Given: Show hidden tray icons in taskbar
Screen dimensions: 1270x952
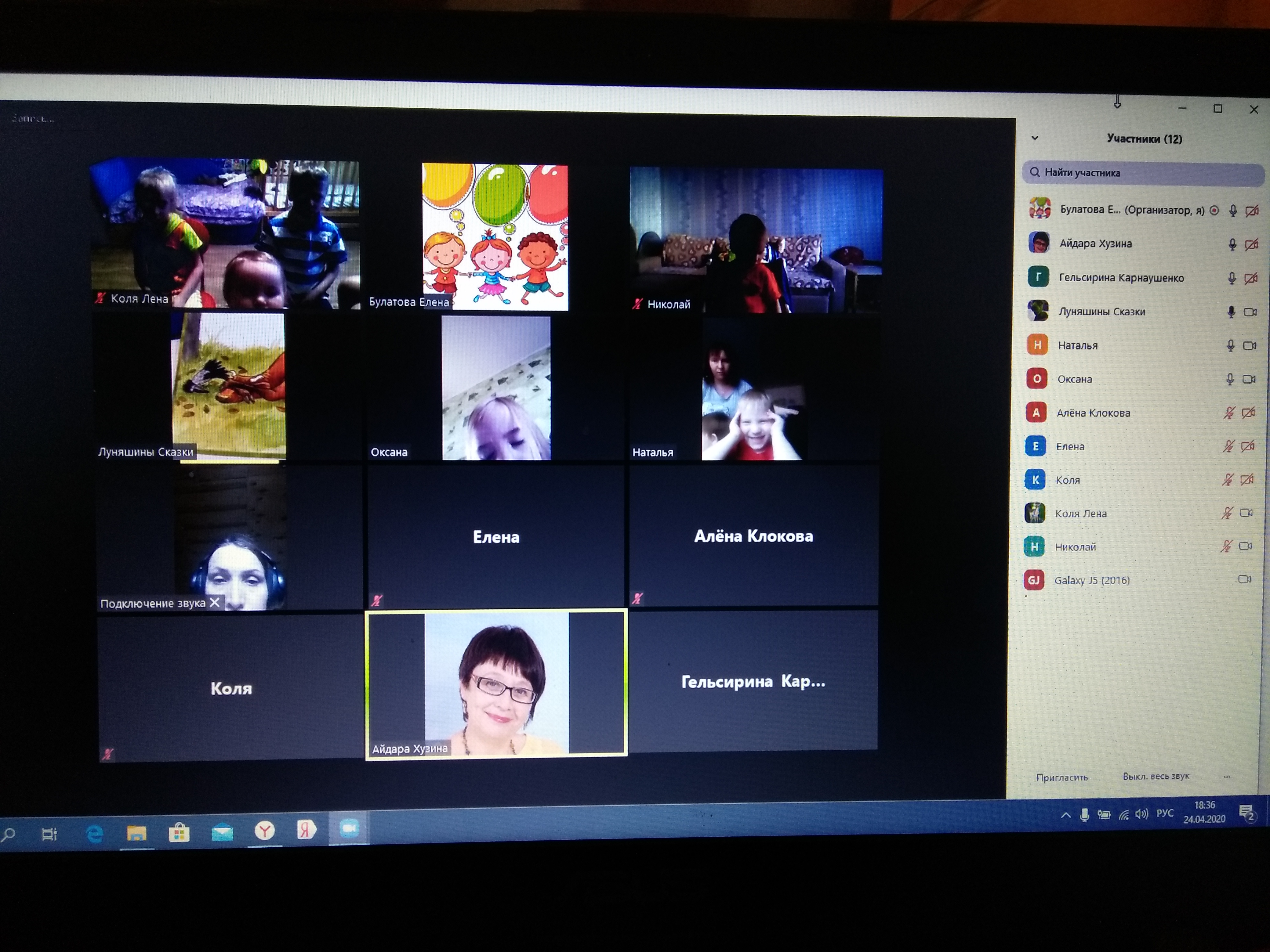Looking at the screenshot, I should point(1065,815).
